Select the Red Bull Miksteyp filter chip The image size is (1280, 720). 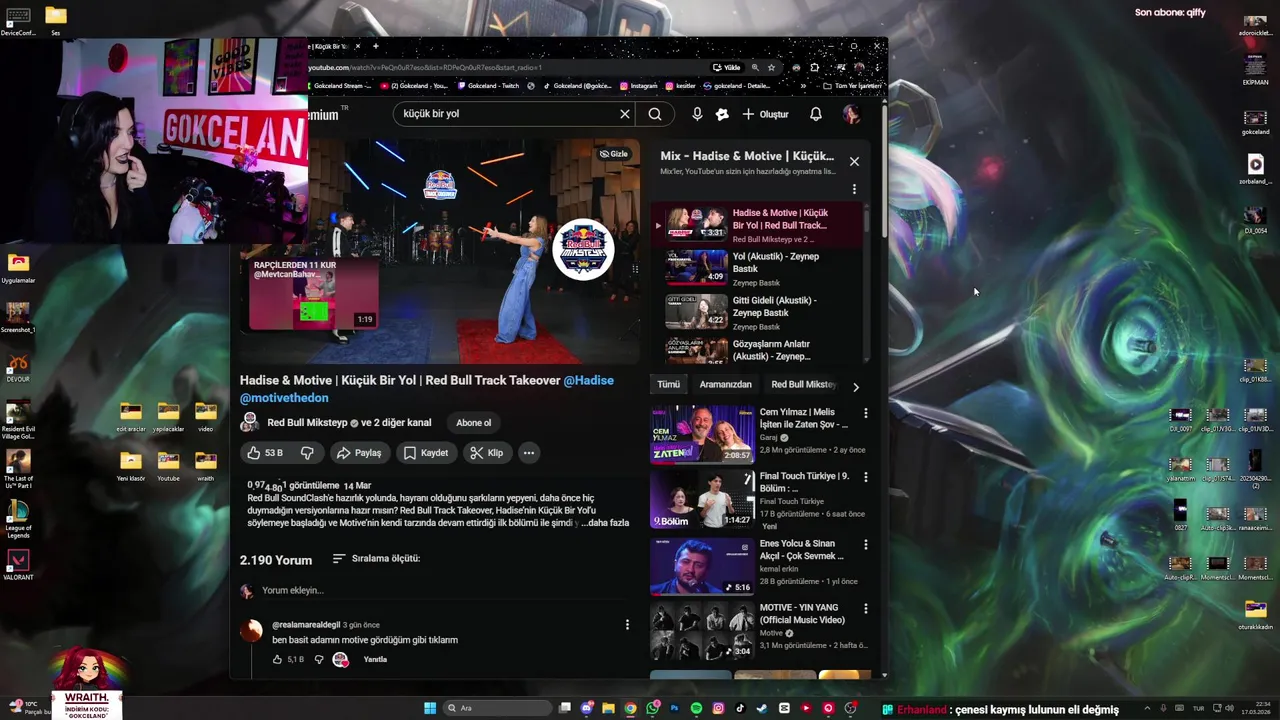[803, 384]
